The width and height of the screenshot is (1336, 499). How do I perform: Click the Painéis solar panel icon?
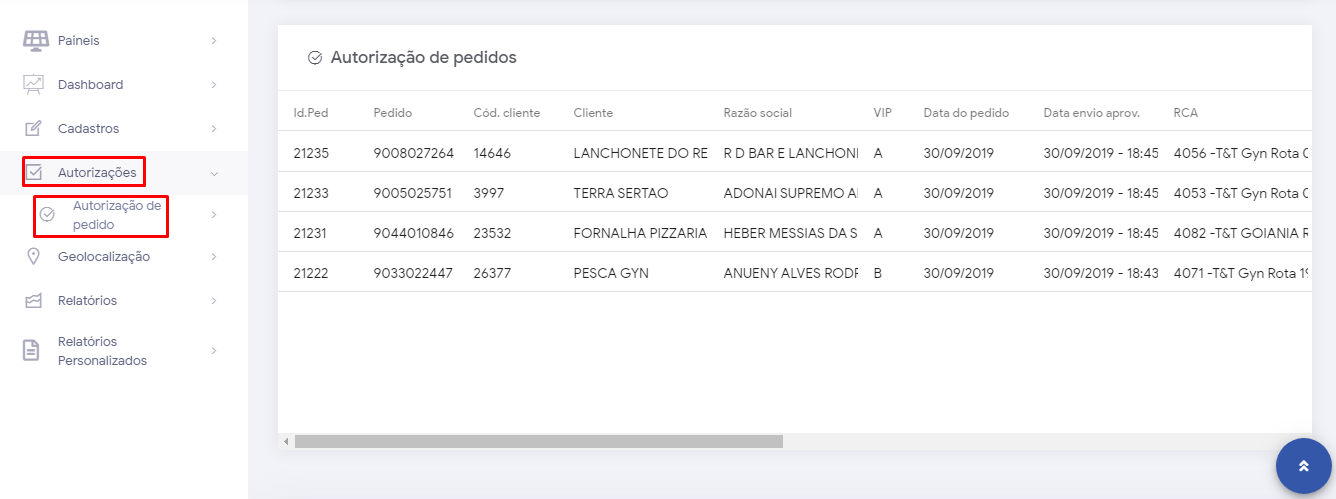coord(35,41)
